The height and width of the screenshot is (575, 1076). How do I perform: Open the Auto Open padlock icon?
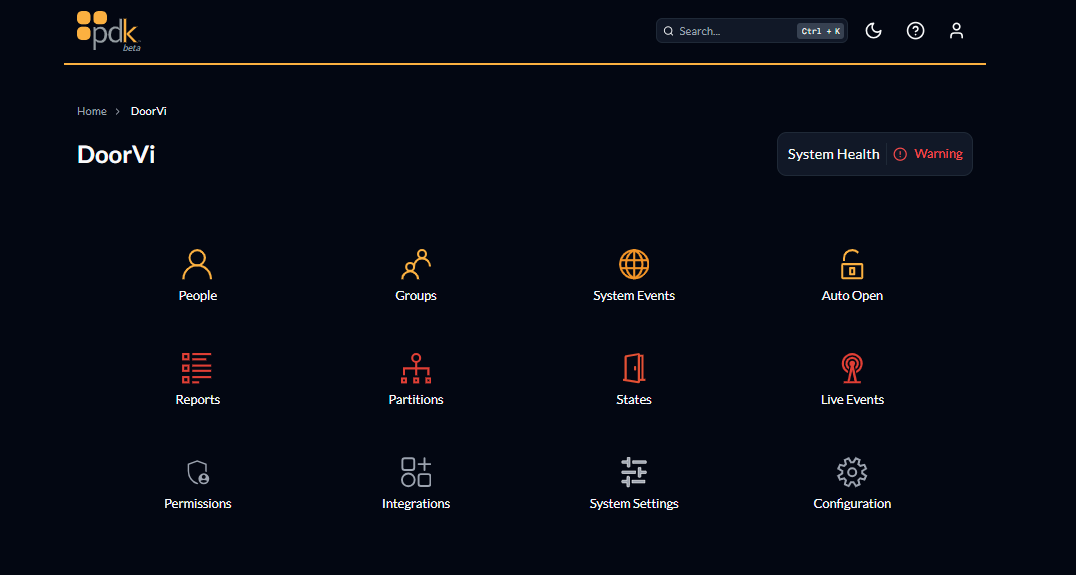click(x=852, y=264)
